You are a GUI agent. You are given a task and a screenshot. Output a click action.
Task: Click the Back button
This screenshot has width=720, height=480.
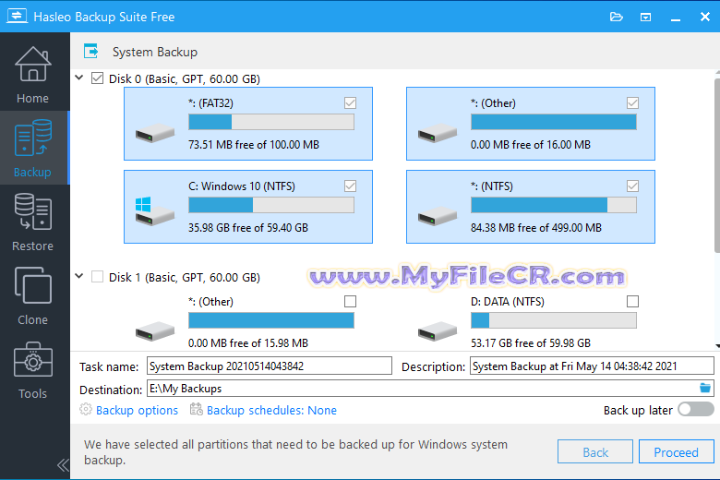(595, 452)
